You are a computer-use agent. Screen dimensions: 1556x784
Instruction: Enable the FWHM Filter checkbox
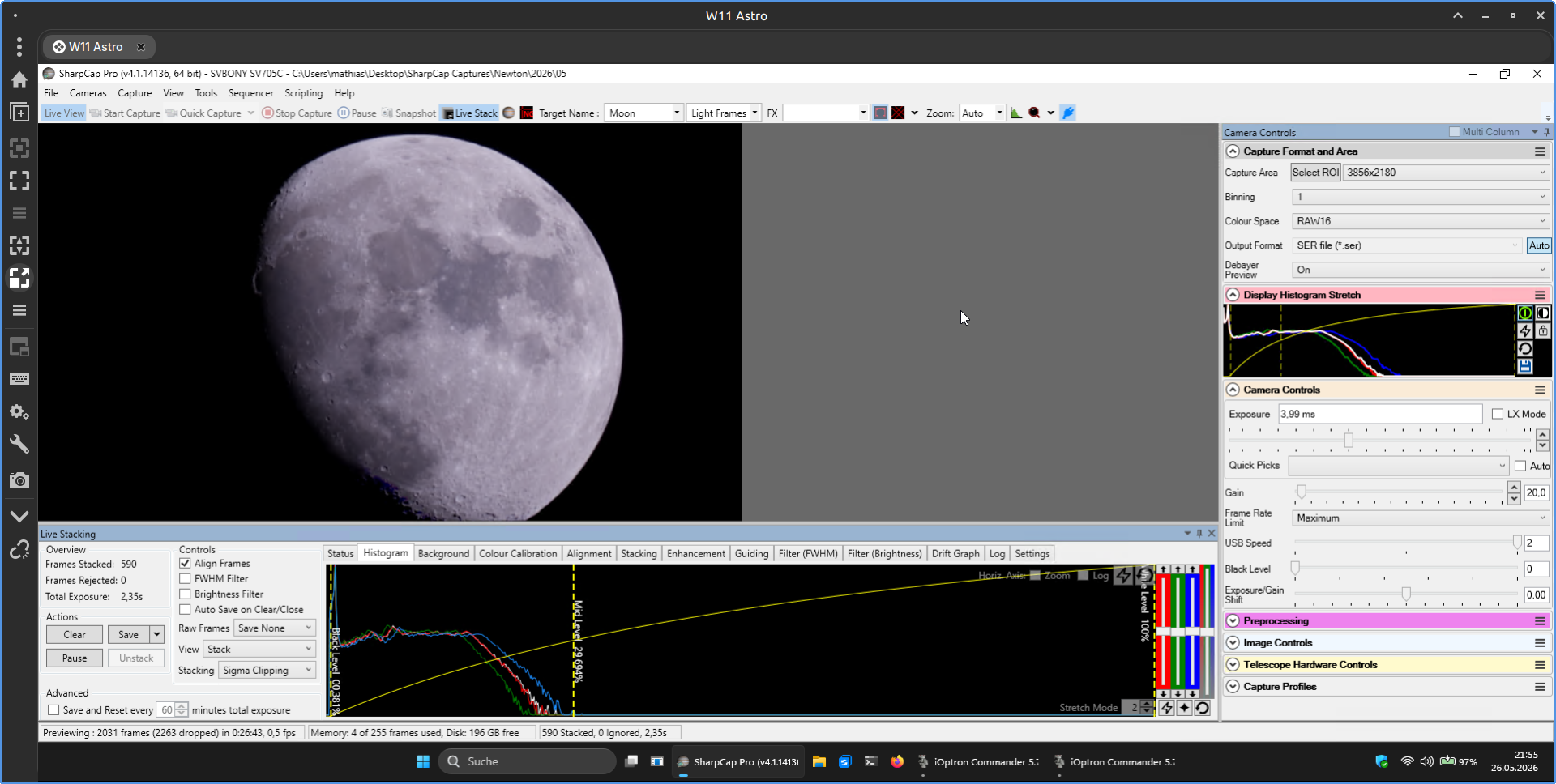[x=185, y=579]
